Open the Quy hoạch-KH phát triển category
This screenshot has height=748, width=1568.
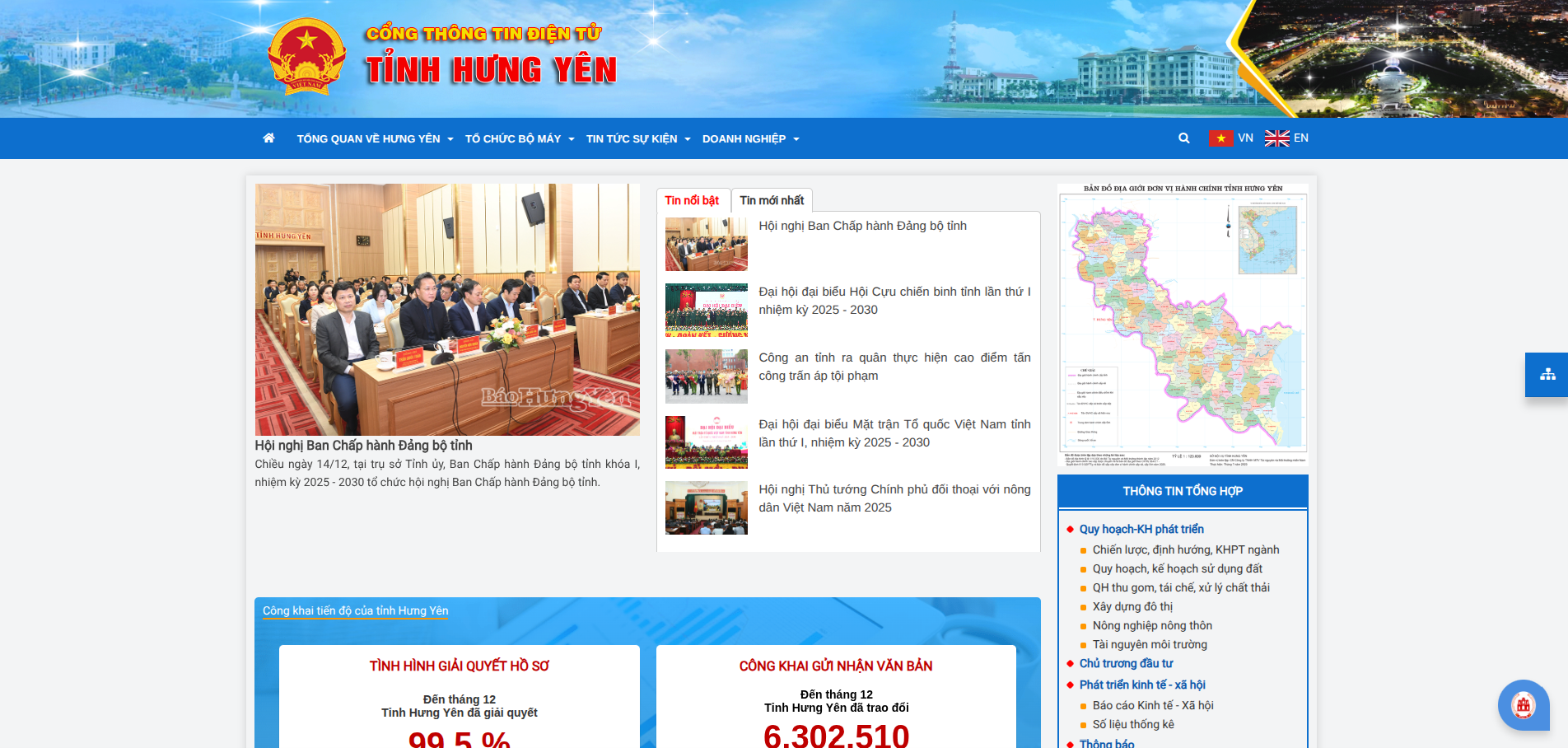click(x=1141, y=529)
